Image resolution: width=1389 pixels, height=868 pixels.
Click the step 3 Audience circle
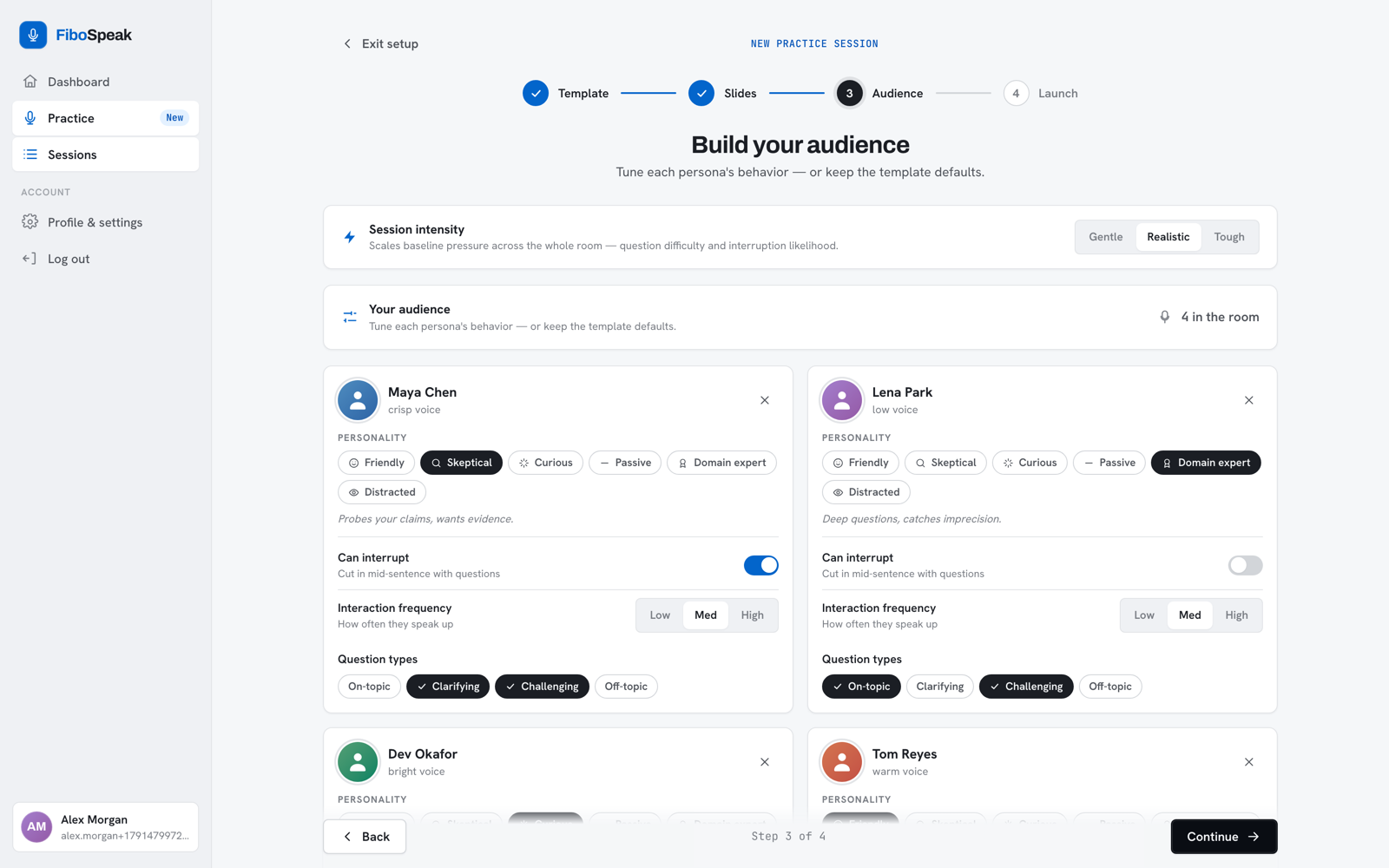[850, 93]
